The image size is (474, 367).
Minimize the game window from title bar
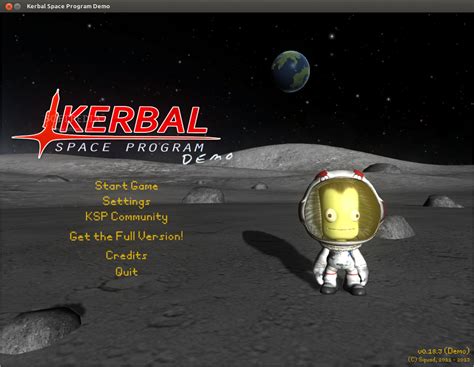pos(17,6)
